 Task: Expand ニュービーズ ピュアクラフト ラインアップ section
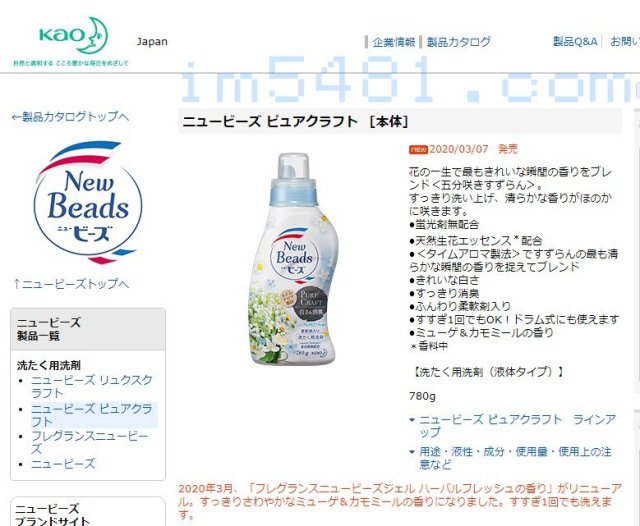(513, 426)
